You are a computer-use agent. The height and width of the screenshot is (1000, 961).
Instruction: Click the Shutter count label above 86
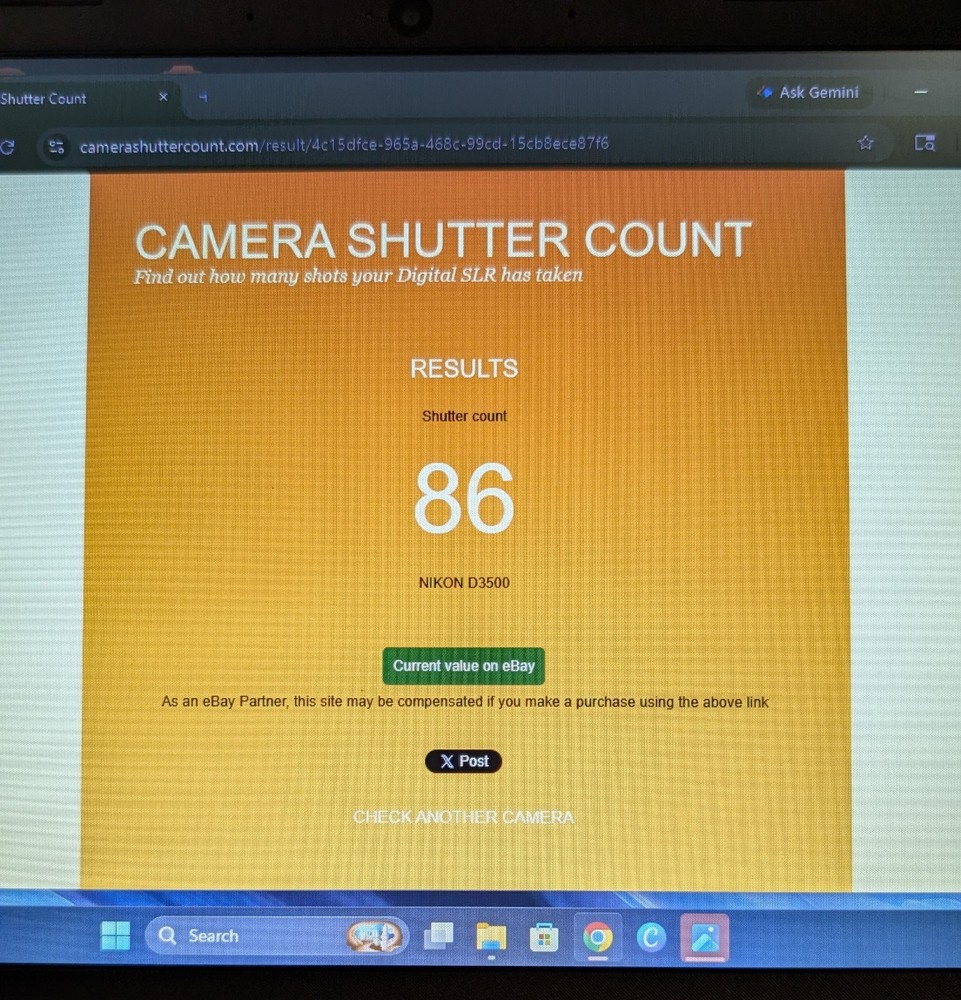[464, 416]
